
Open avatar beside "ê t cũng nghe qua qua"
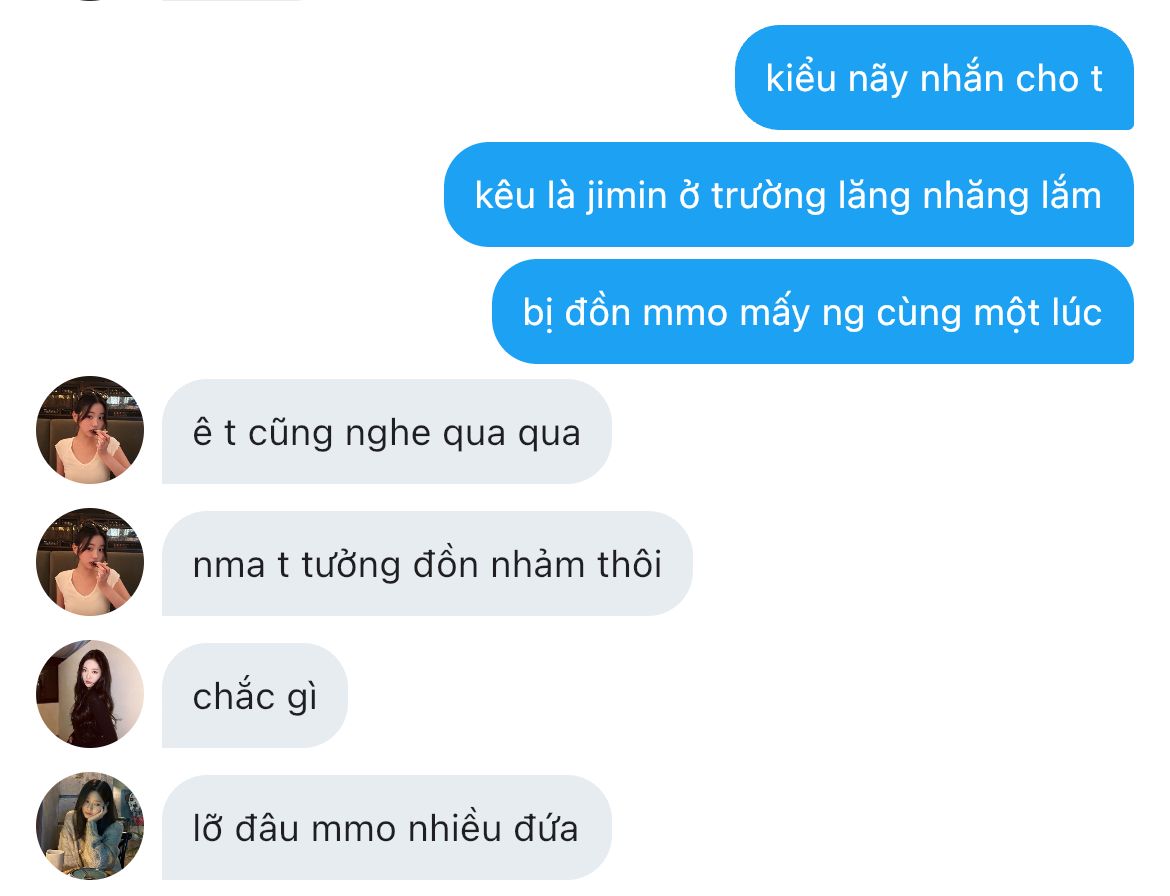point(90,430)
